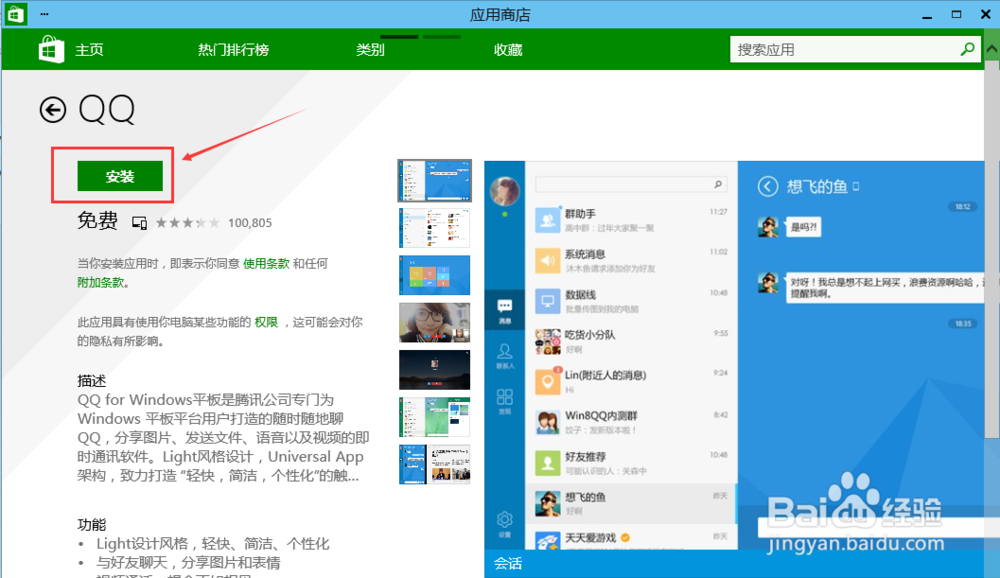Go to the 收藏 page
Image resolution: width=1000 pixels, height=578 pixels.
507,48
